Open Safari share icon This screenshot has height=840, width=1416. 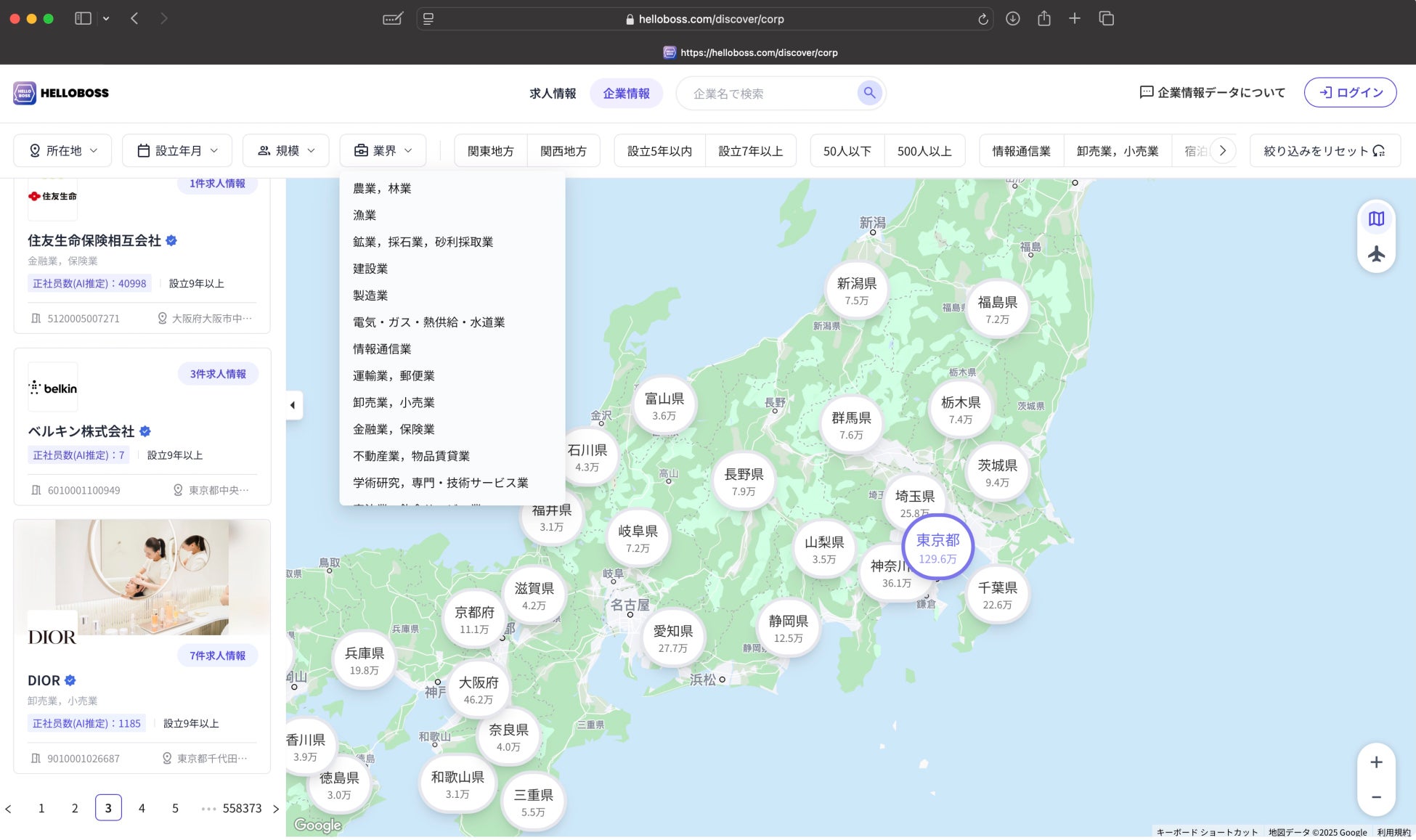pos(1043,19)
